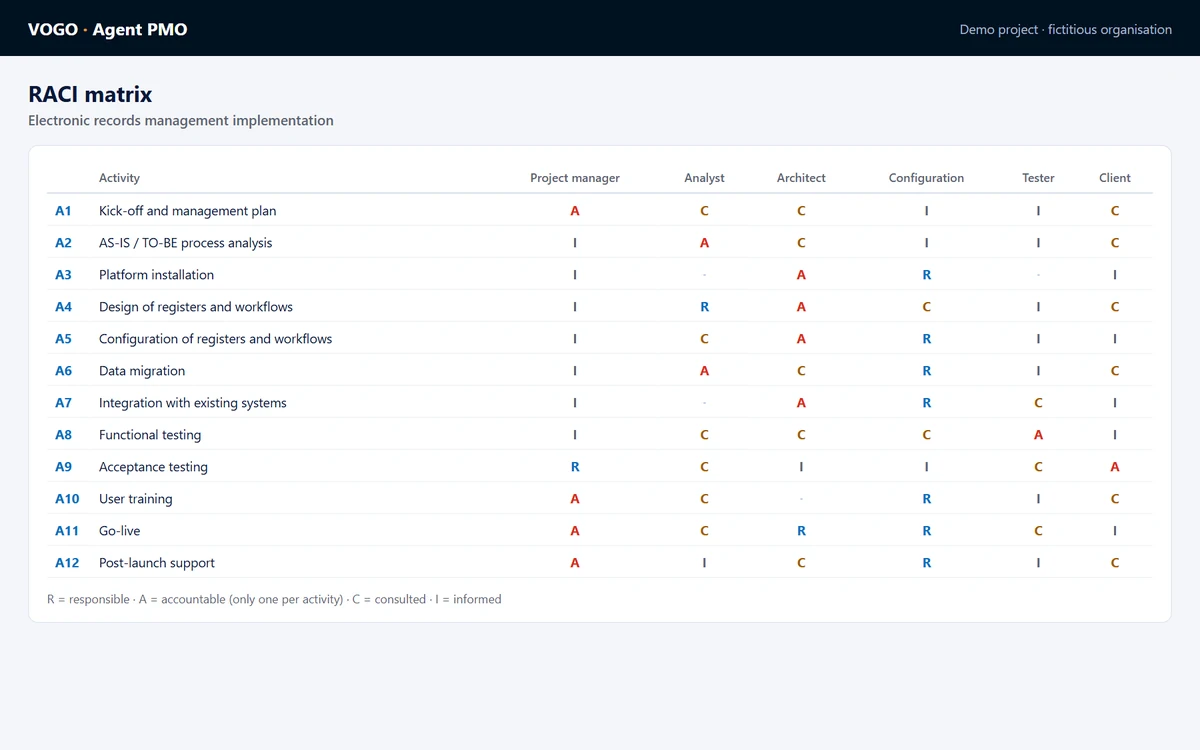Click the Tester 'C' in Go-live row
This screenshot has width=1200, height=750.
pos(1038,531)
